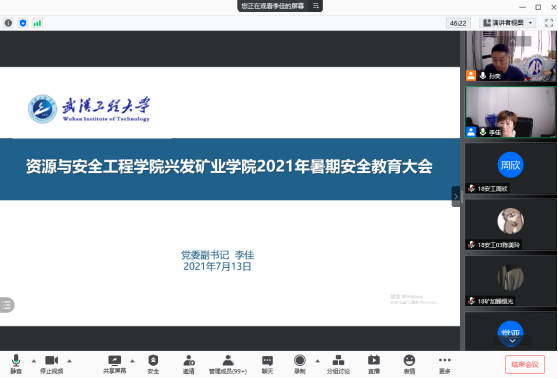Screen dimensions: 558x379
Task: Expand audio options arrow beside microphone
Action: pyautogui.click(x=34, y=361)
